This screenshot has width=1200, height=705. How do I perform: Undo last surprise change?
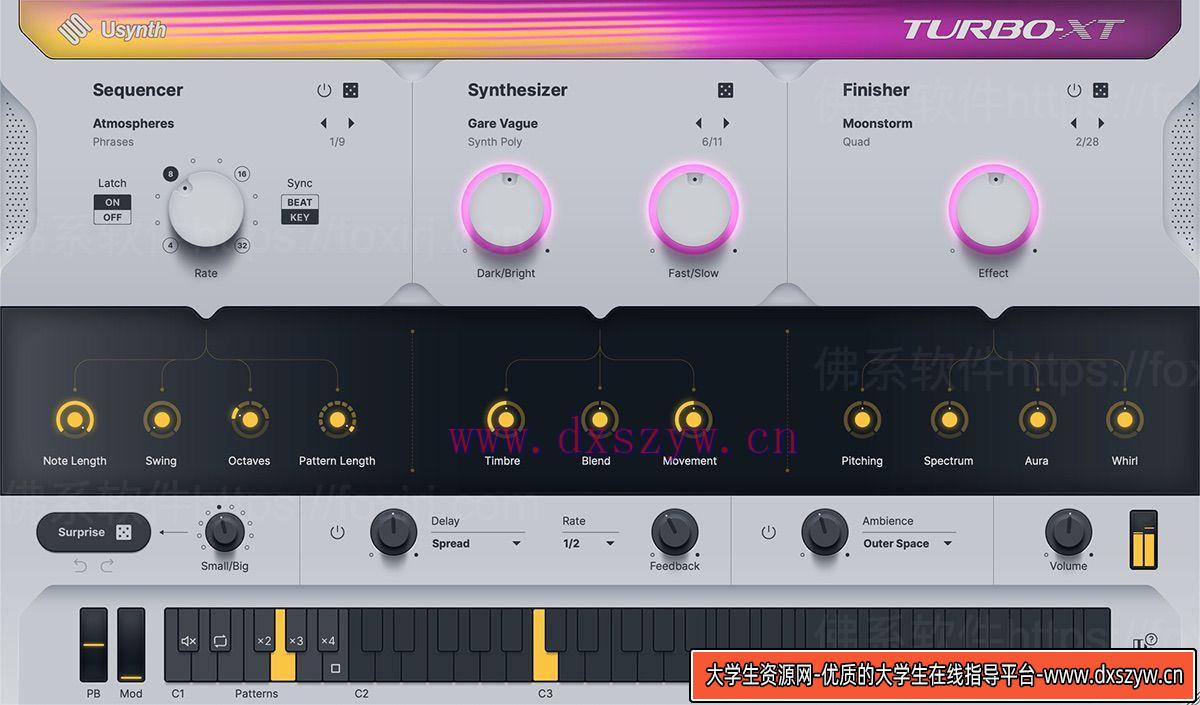80,566
